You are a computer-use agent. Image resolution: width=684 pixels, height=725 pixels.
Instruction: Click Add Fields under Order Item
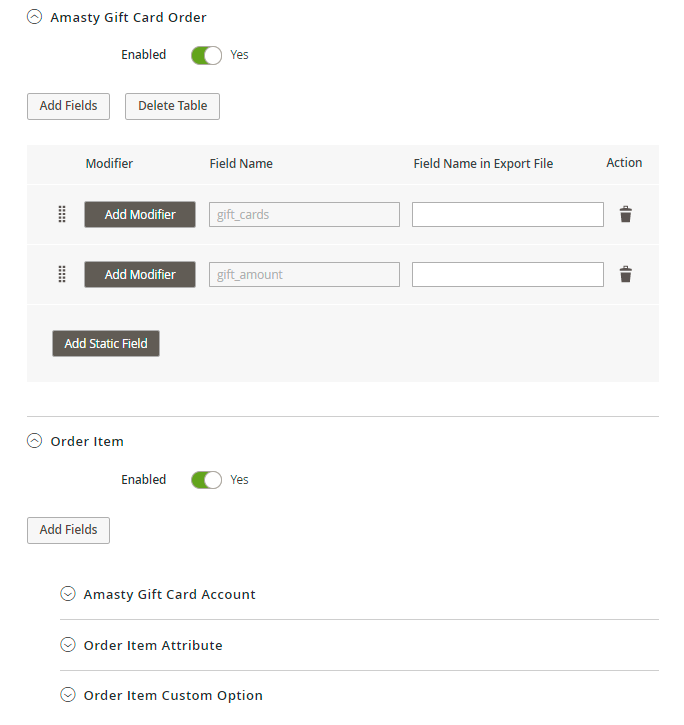point(68,530)
